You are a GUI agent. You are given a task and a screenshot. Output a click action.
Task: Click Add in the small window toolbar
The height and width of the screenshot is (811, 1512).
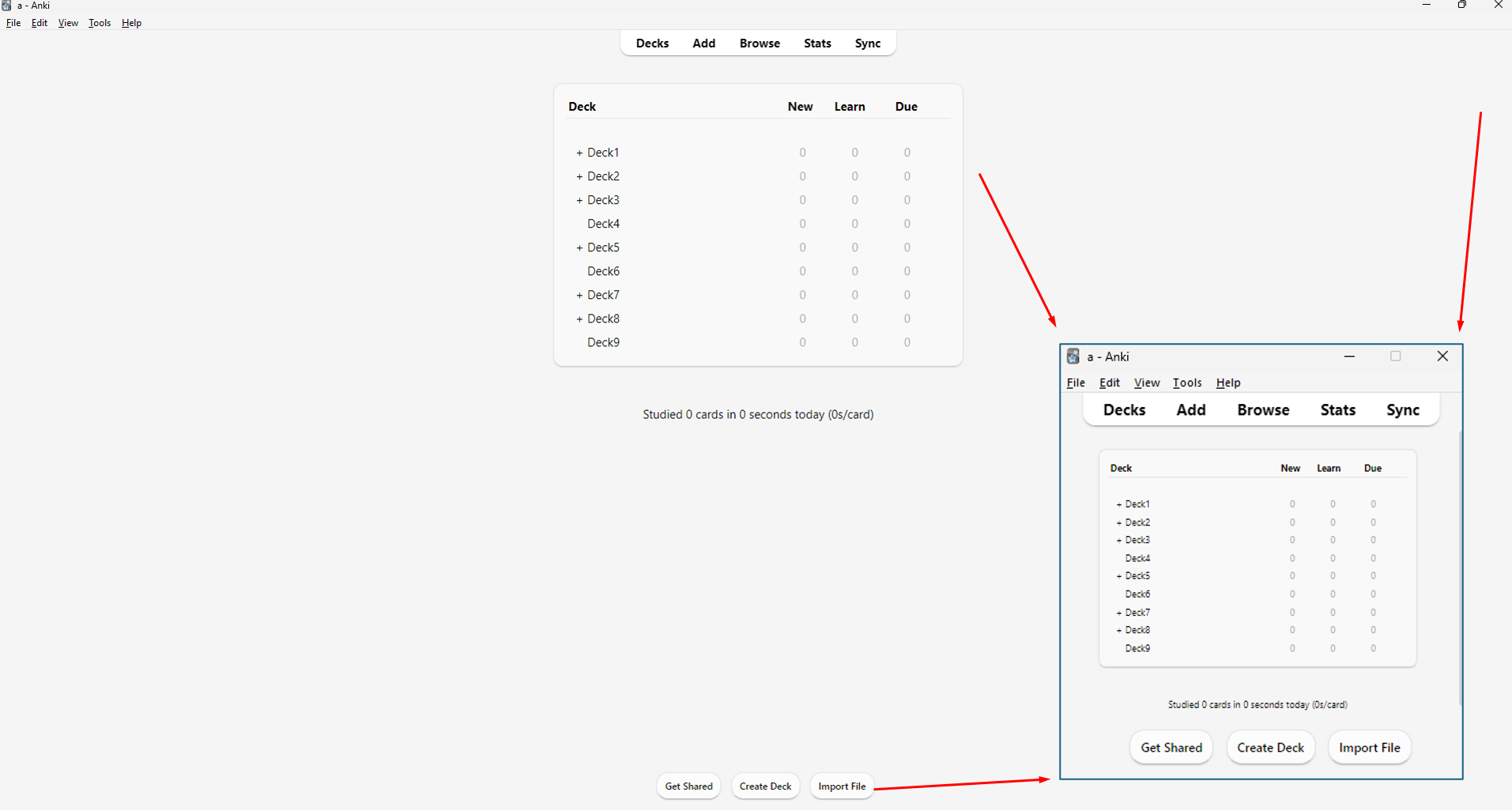1190,410
